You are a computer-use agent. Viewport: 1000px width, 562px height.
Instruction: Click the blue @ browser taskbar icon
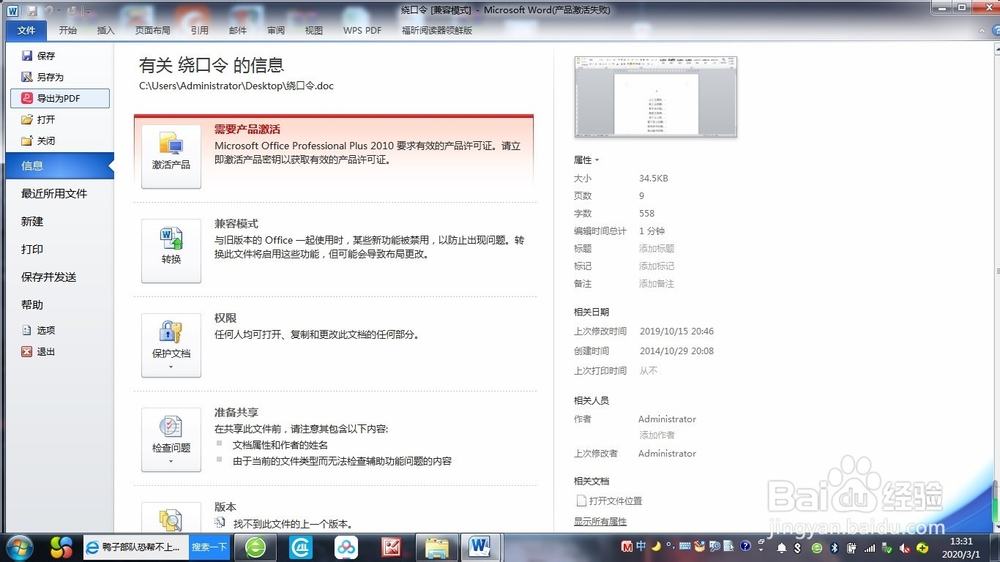[301, 547]
